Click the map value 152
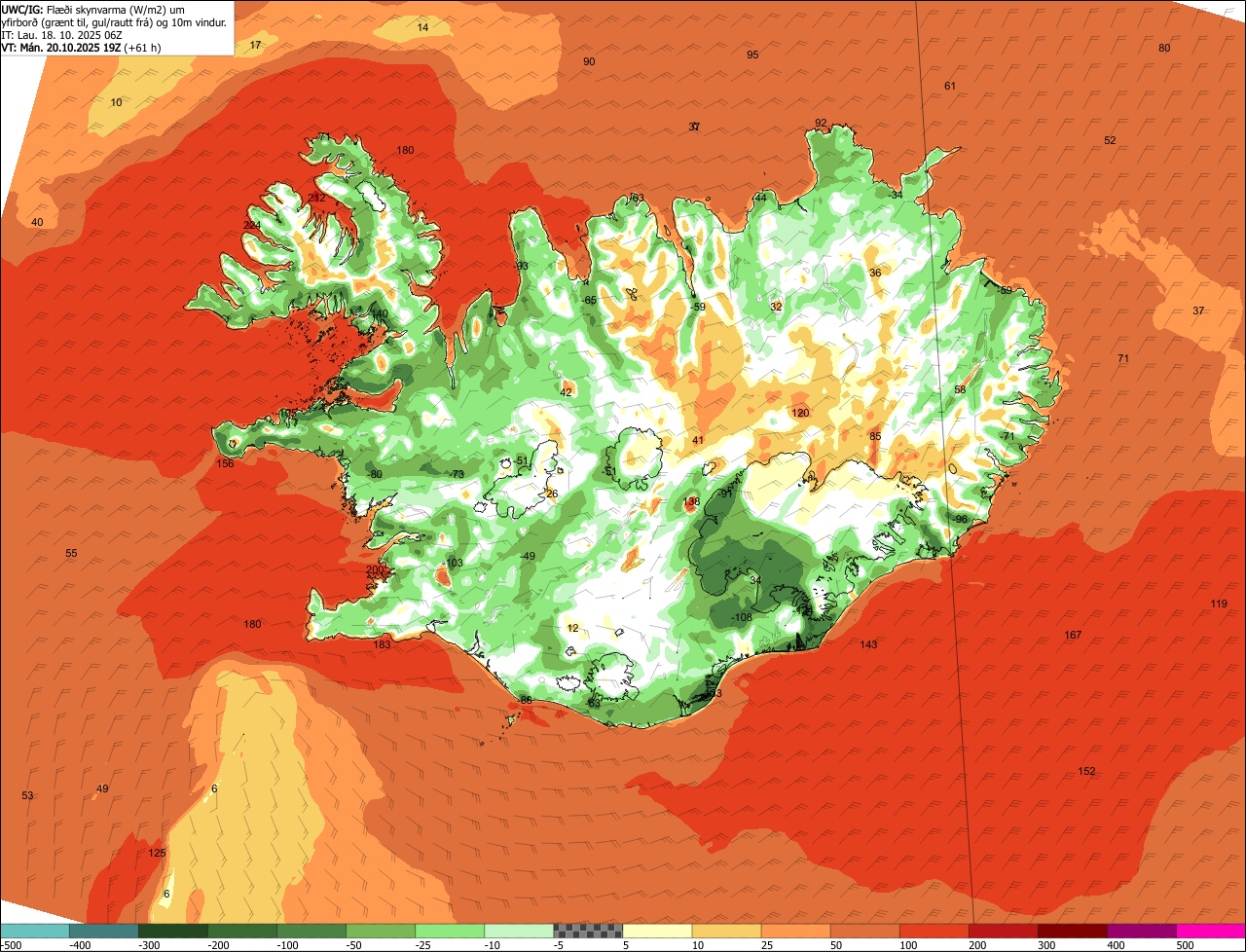This screenshot has width=1246, height=952. click(x=1086, y=771)
